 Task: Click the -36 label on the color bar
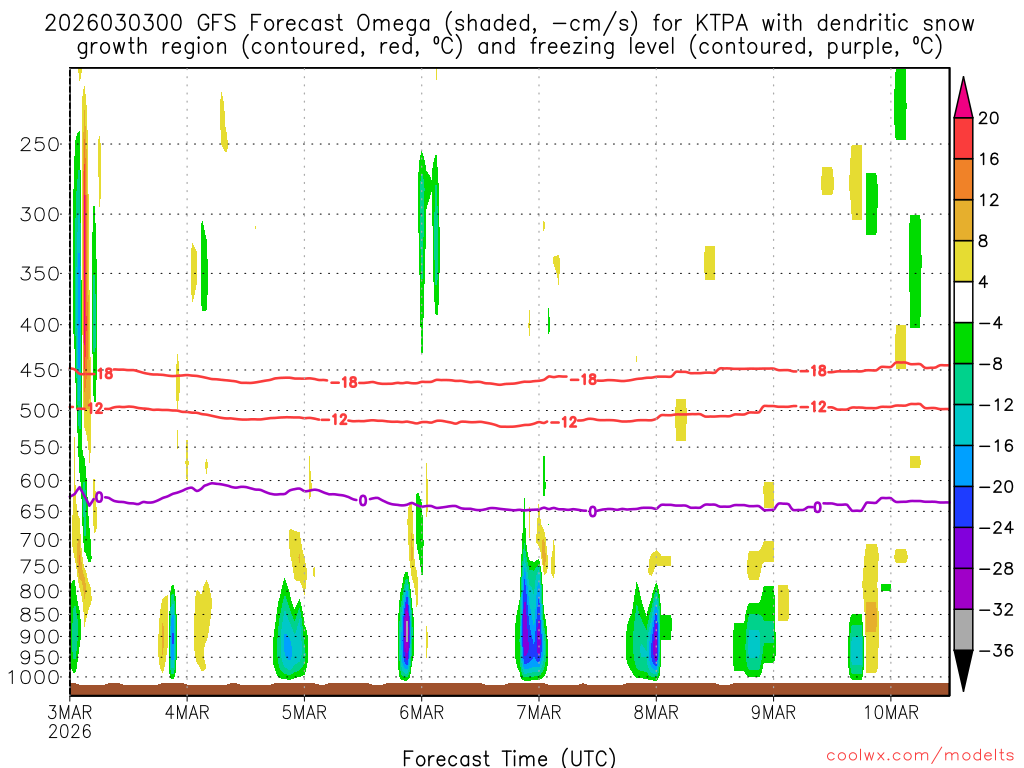(x=992, y=650)
